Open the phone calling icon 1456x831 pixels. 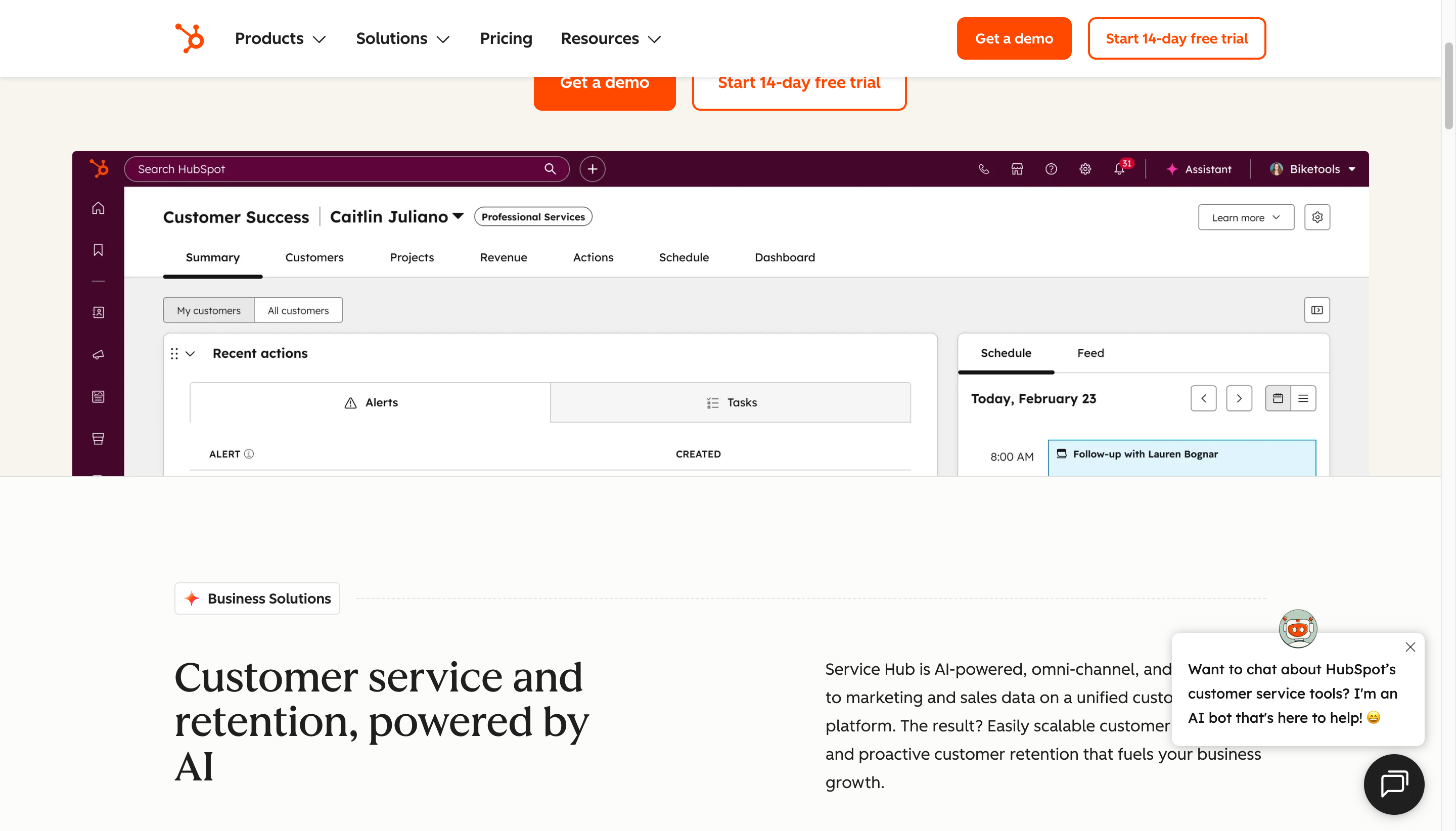click(x=983, y=169)
